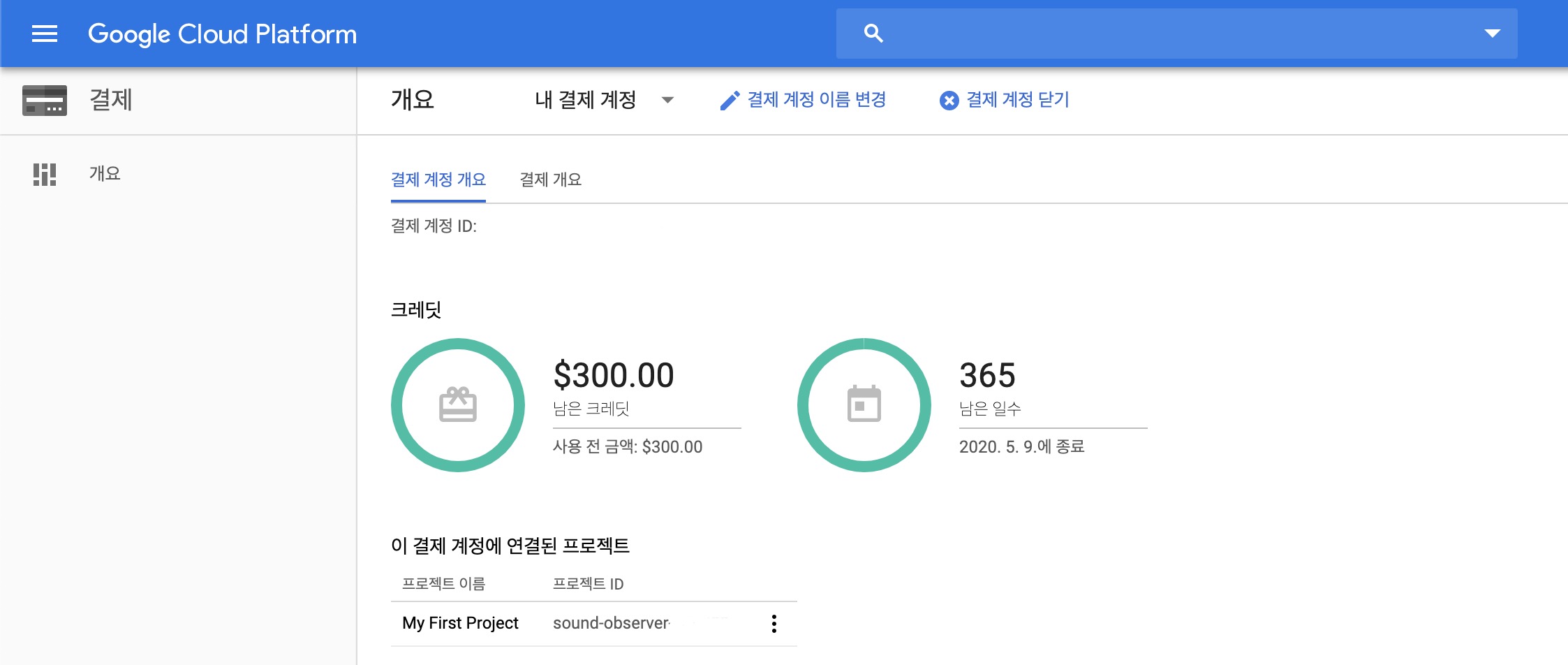Click the billing credit card icon

[45, 100]
